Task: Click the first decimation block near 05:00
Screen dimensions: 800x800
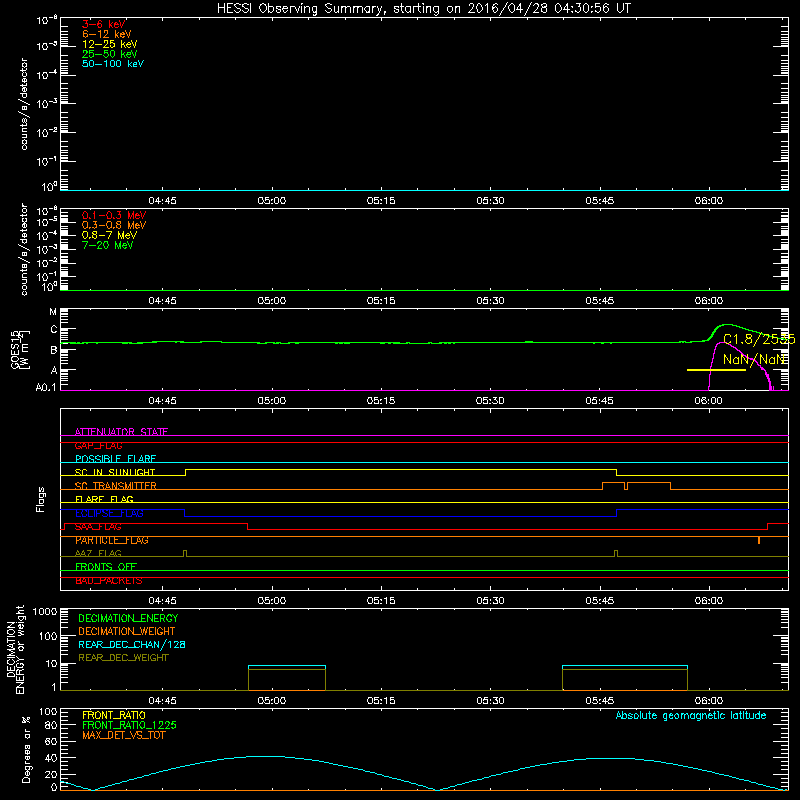Action: coord(287,678)
